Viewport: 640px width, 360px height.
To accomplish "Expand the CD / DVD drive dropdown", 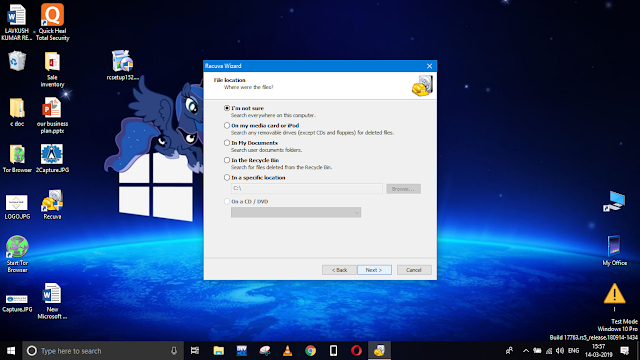I will [296, 213].
